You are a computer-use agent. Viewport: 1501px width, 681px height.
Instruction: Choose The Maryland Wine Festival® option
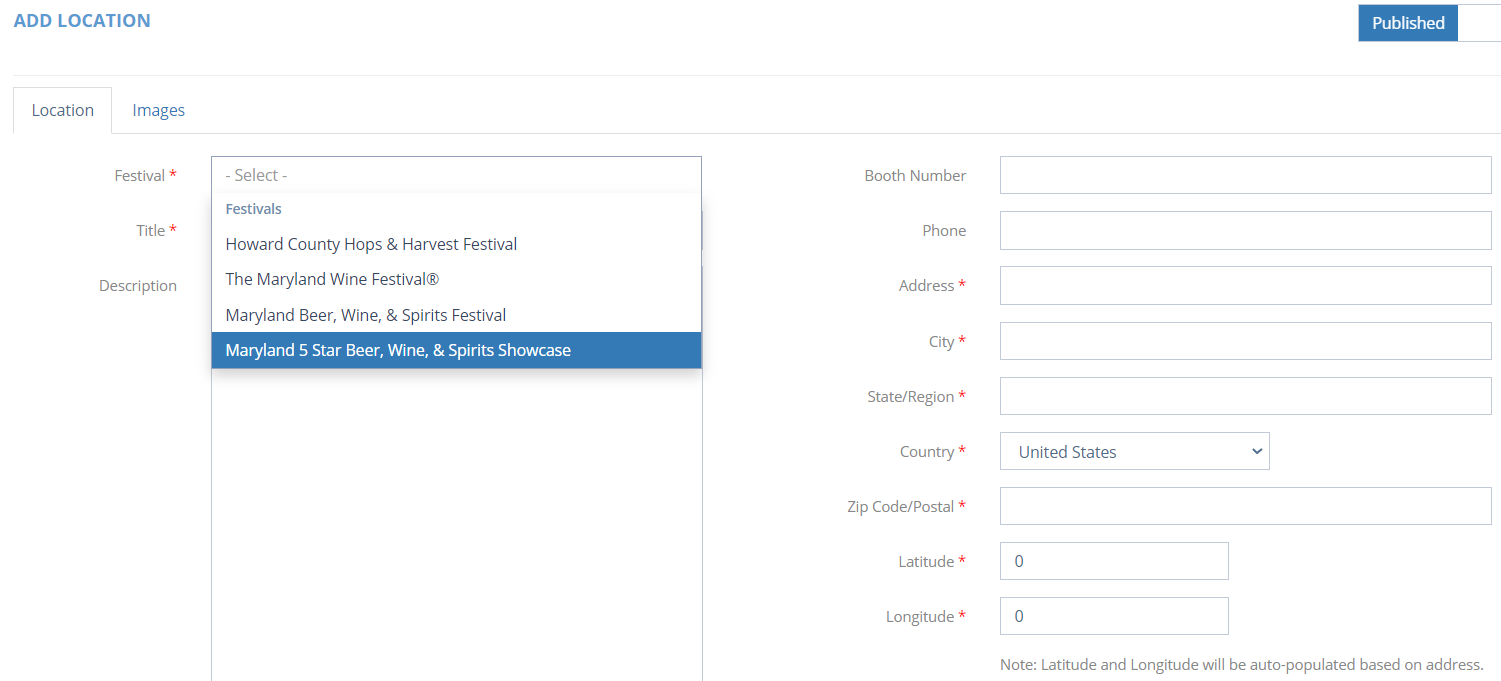pos(456,279)
